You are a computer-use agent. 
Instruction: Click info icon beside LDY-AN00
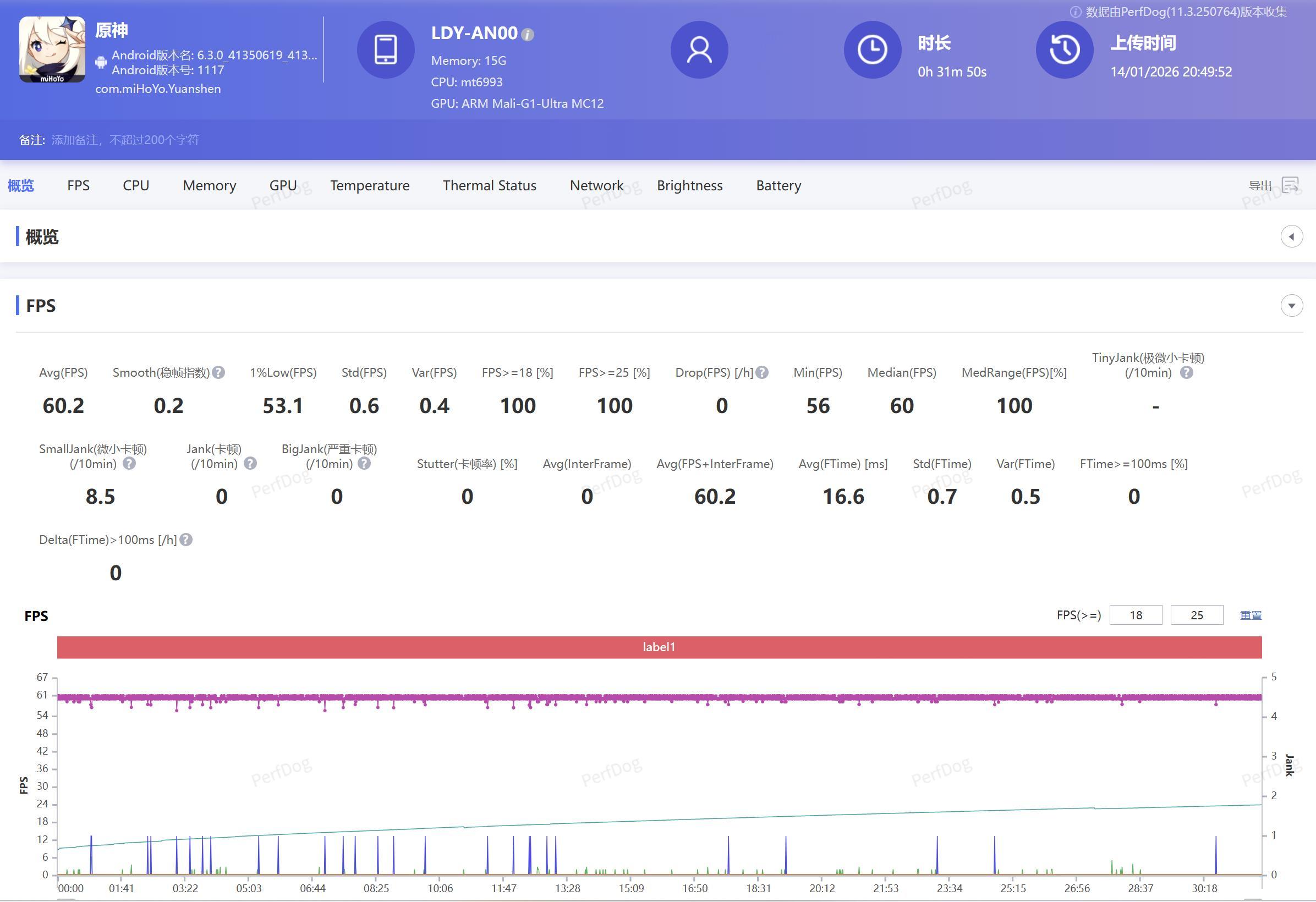(527, 35)
